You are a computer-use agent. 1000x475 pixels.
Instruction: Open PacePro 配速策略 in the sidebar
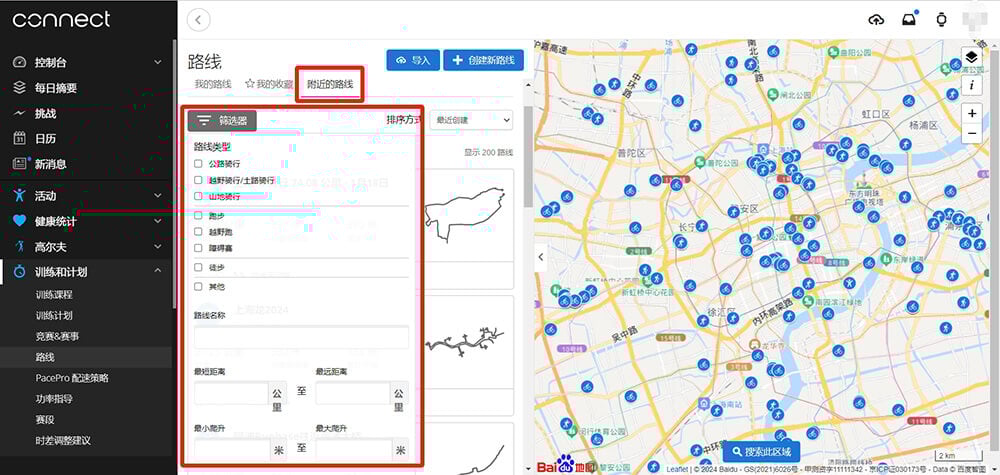tap(72, 378)
